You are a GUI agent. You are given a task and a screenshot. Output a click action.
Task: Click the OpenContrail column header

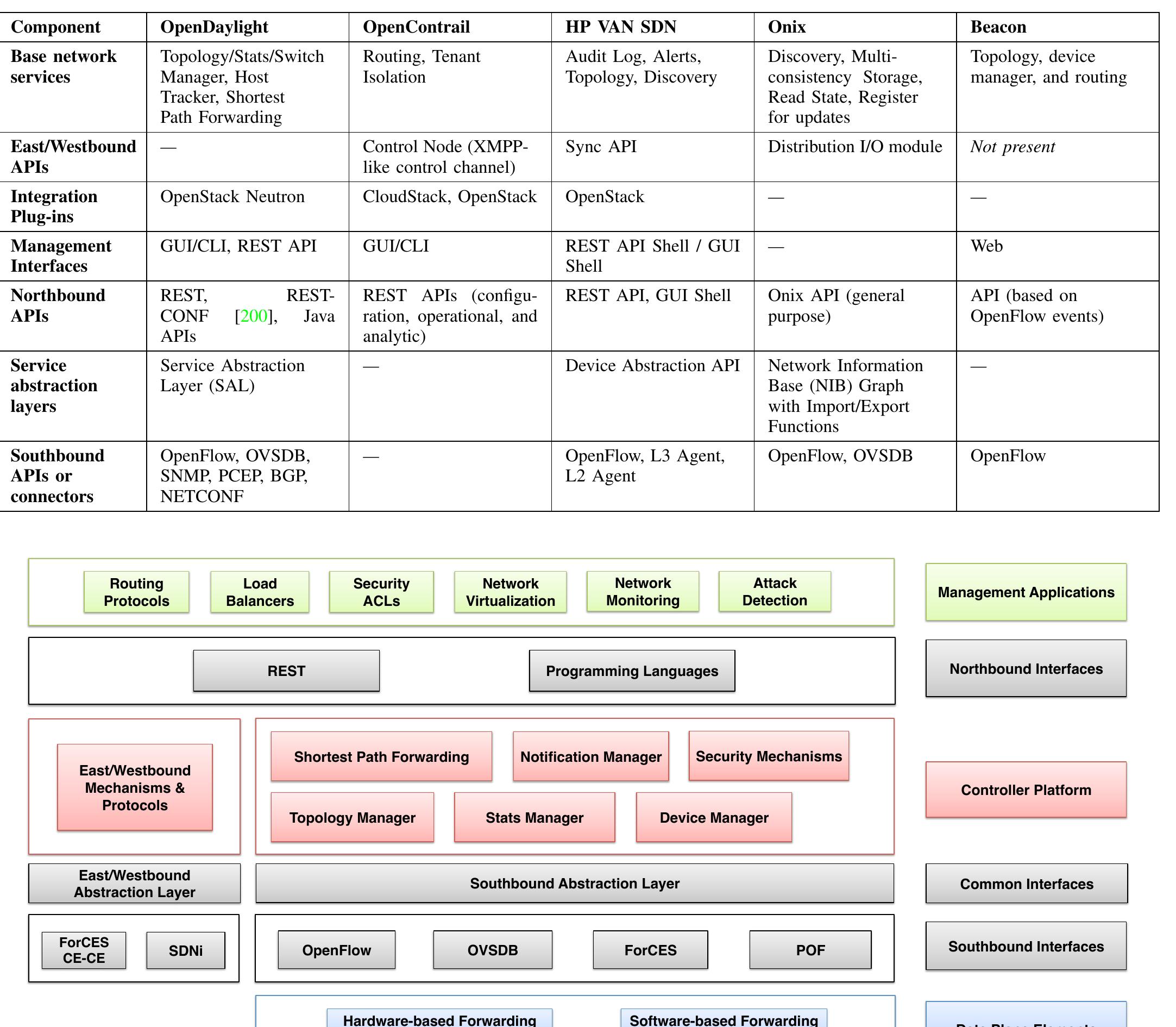416,27
